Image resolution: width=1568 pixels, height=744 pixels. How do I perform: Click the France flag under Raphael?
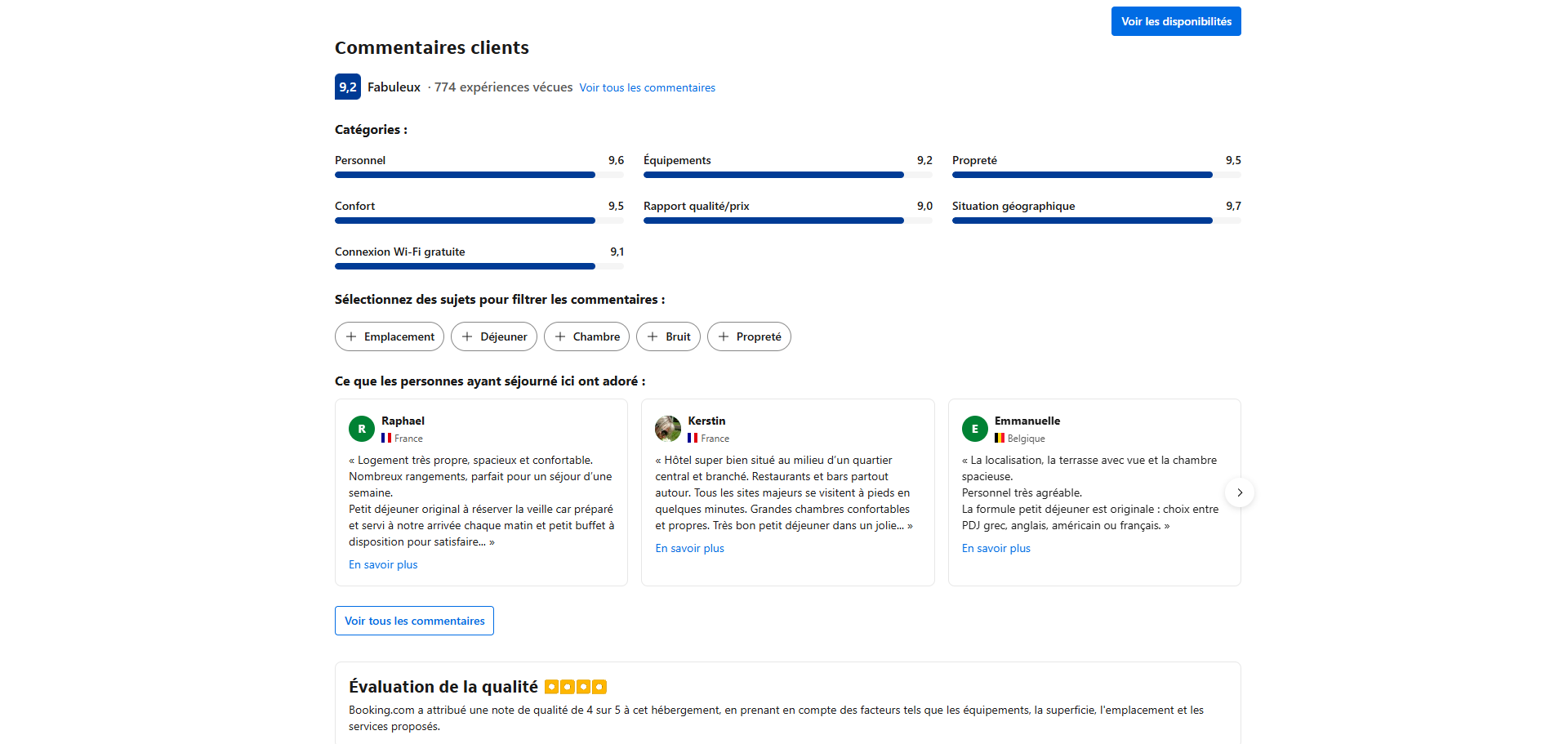click(386, 439)
